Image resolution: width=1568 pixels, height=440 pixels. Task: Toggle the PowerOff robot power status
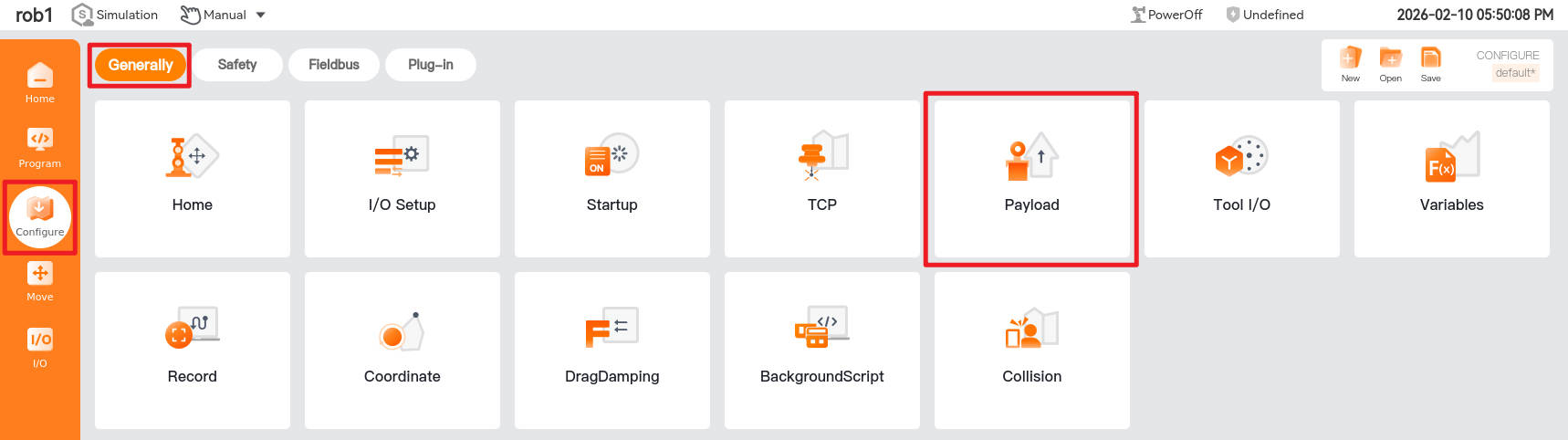coord(1166,15)
